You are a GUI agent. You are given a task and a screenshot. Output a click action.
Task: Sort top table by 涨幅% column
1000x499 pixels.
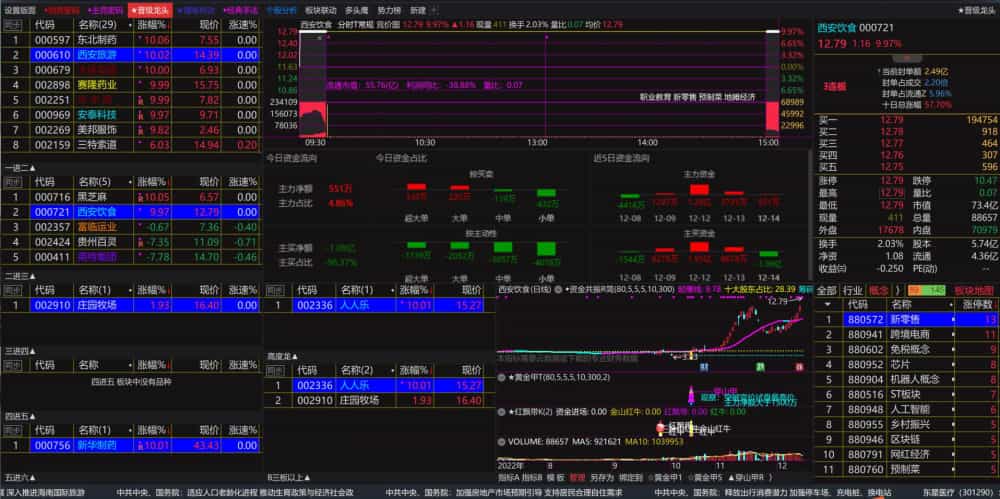click(154, 25)
